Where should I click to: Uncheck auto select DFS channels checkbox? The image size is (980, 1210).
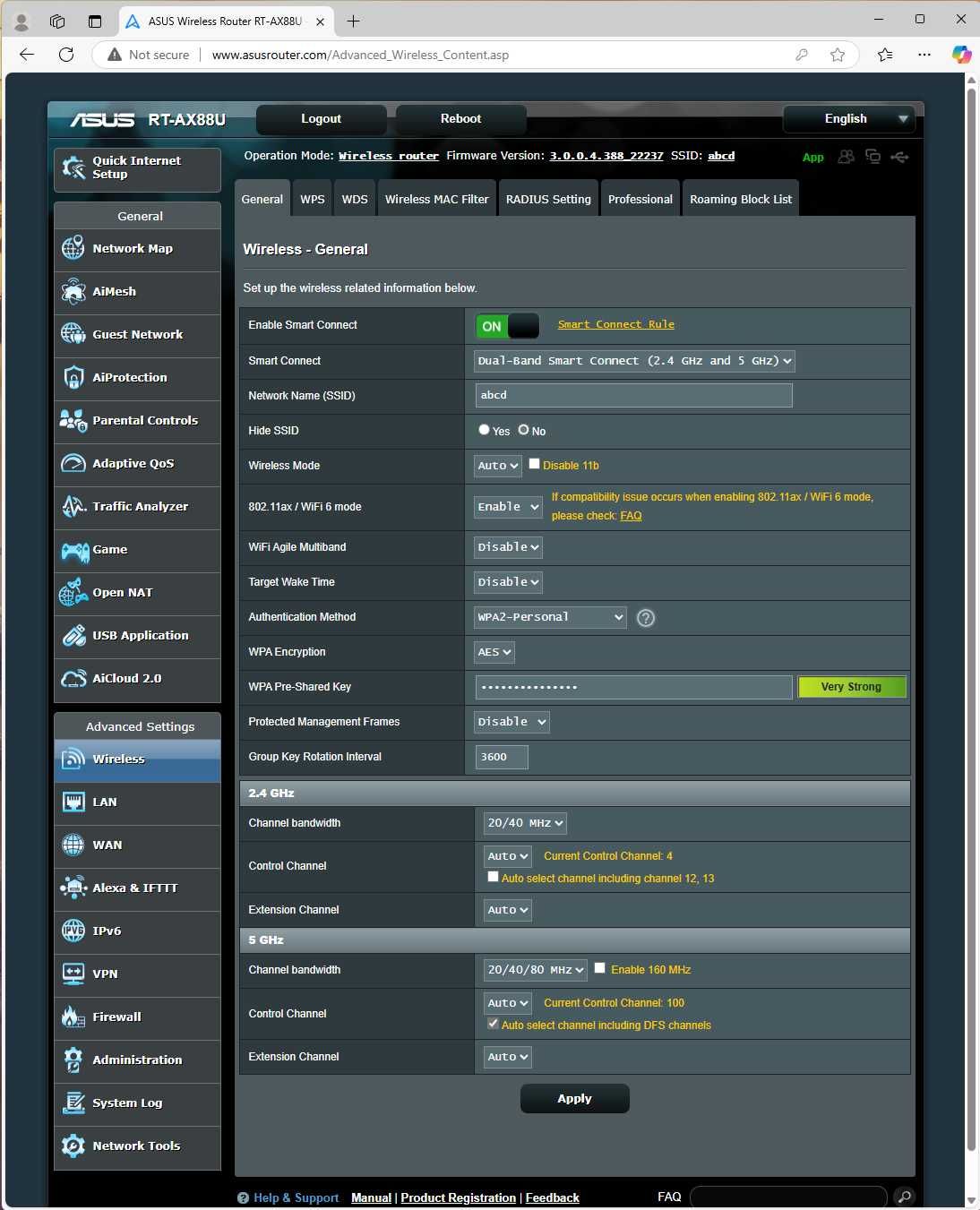click(493, 1024)
